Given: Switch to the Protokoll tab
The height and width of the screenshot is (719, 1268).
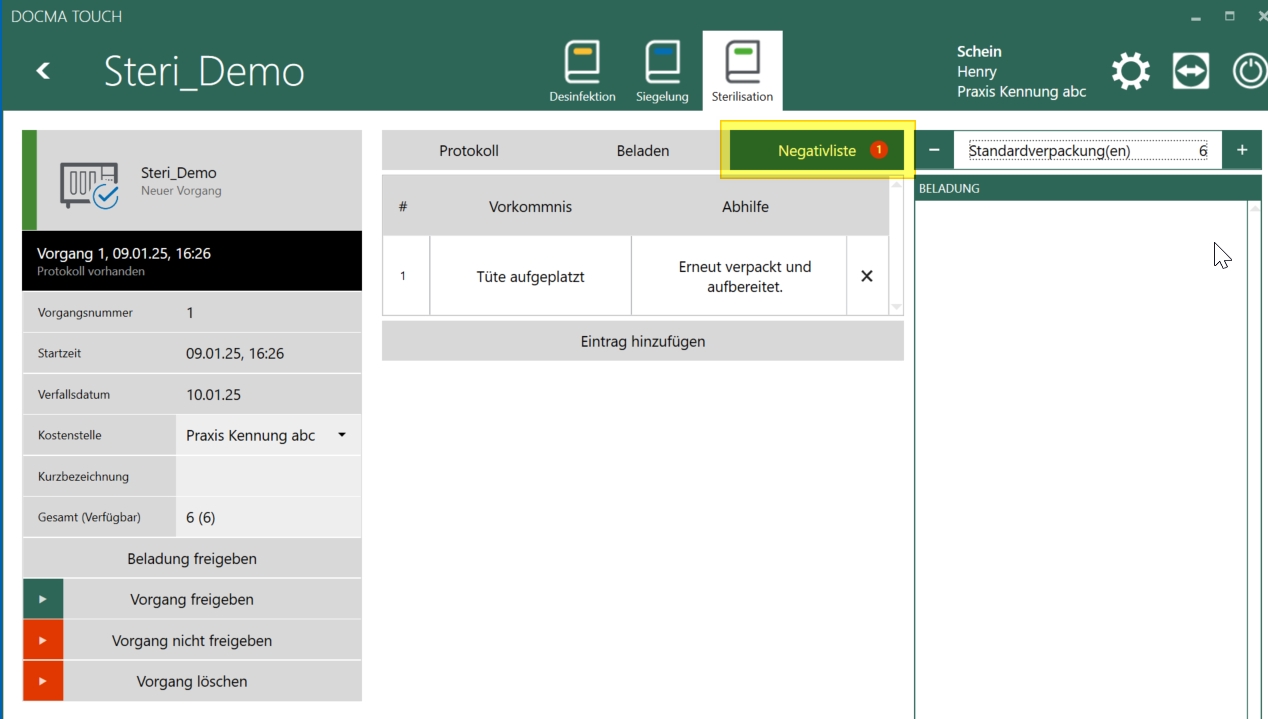Looking at the screenshot, I should [x=469, y=150].
